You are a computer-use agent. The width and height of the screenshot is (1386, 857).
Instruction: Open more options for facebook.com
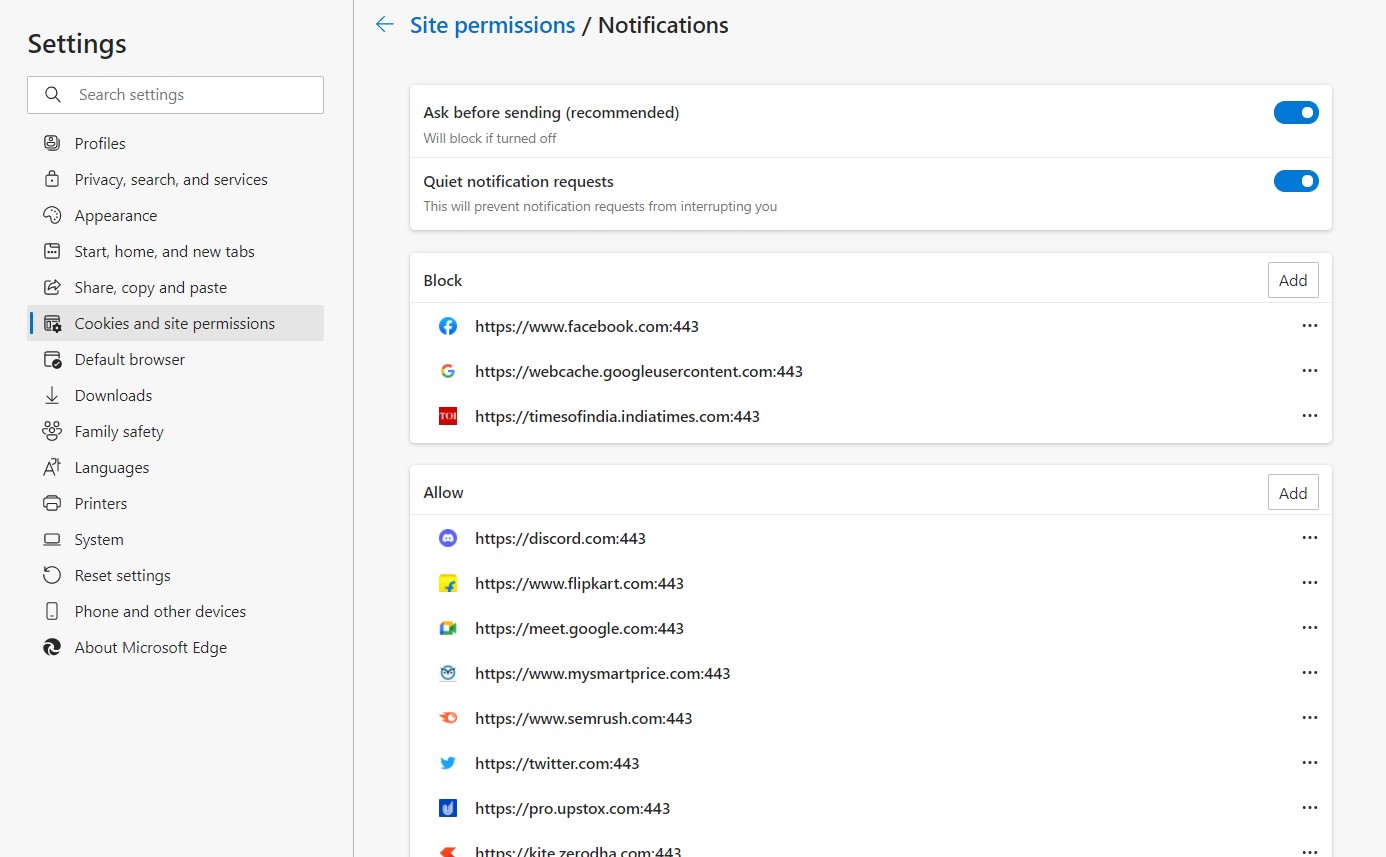click(x=1310, y=326)
